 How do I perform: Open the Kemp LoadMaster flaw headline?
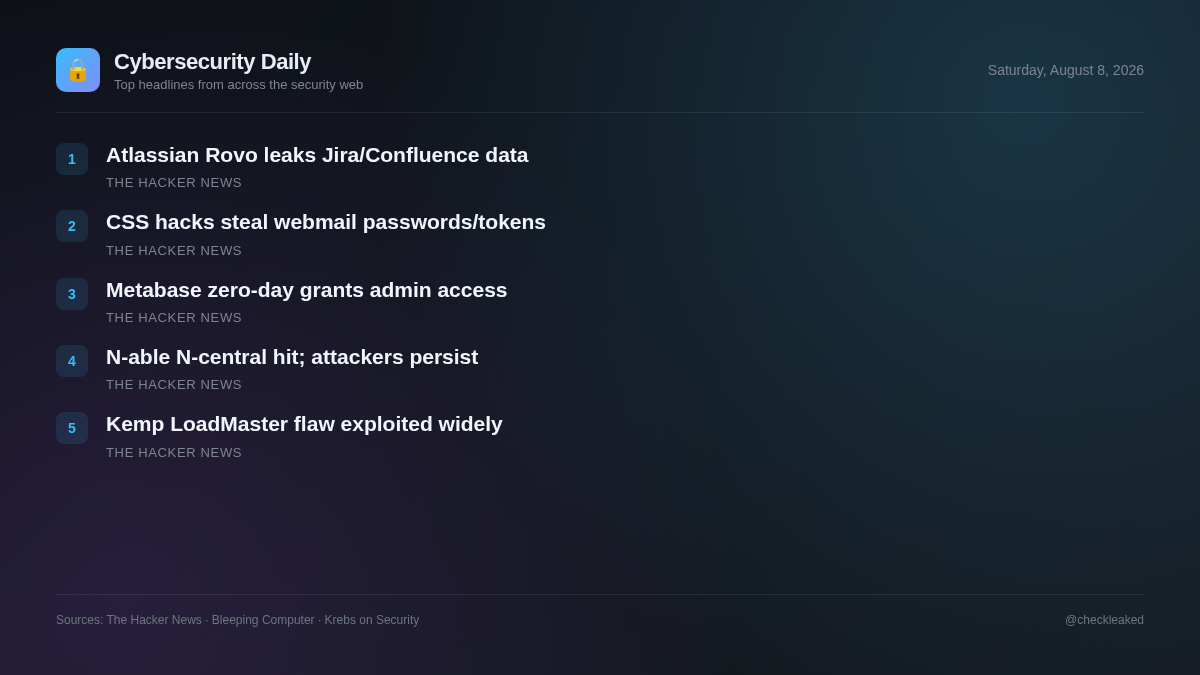click(x=304, y=424)
